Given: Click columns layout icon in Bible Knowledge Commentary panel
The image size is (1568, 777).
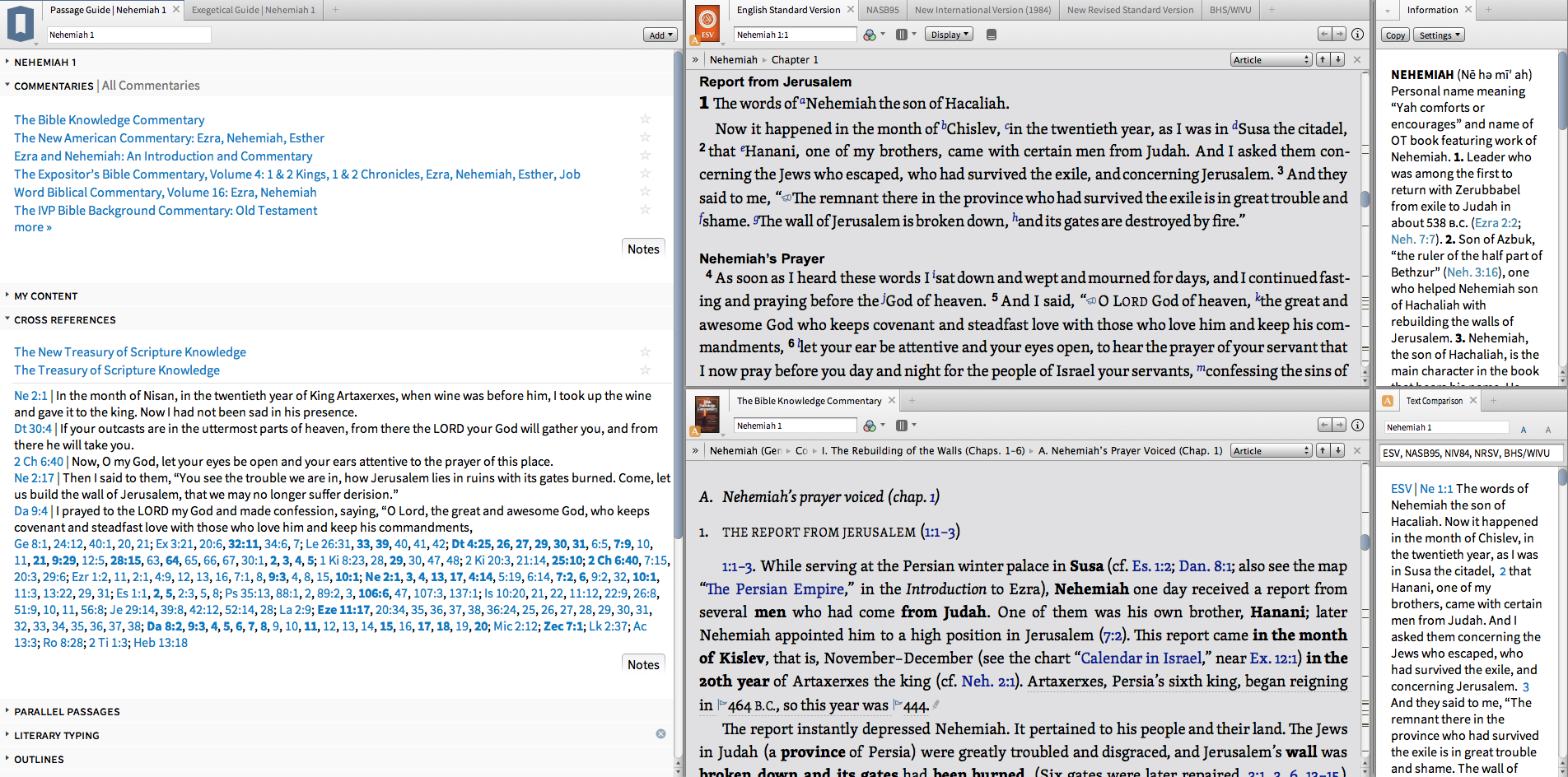Looking at the screenshot, I should (x=902, y=426).
